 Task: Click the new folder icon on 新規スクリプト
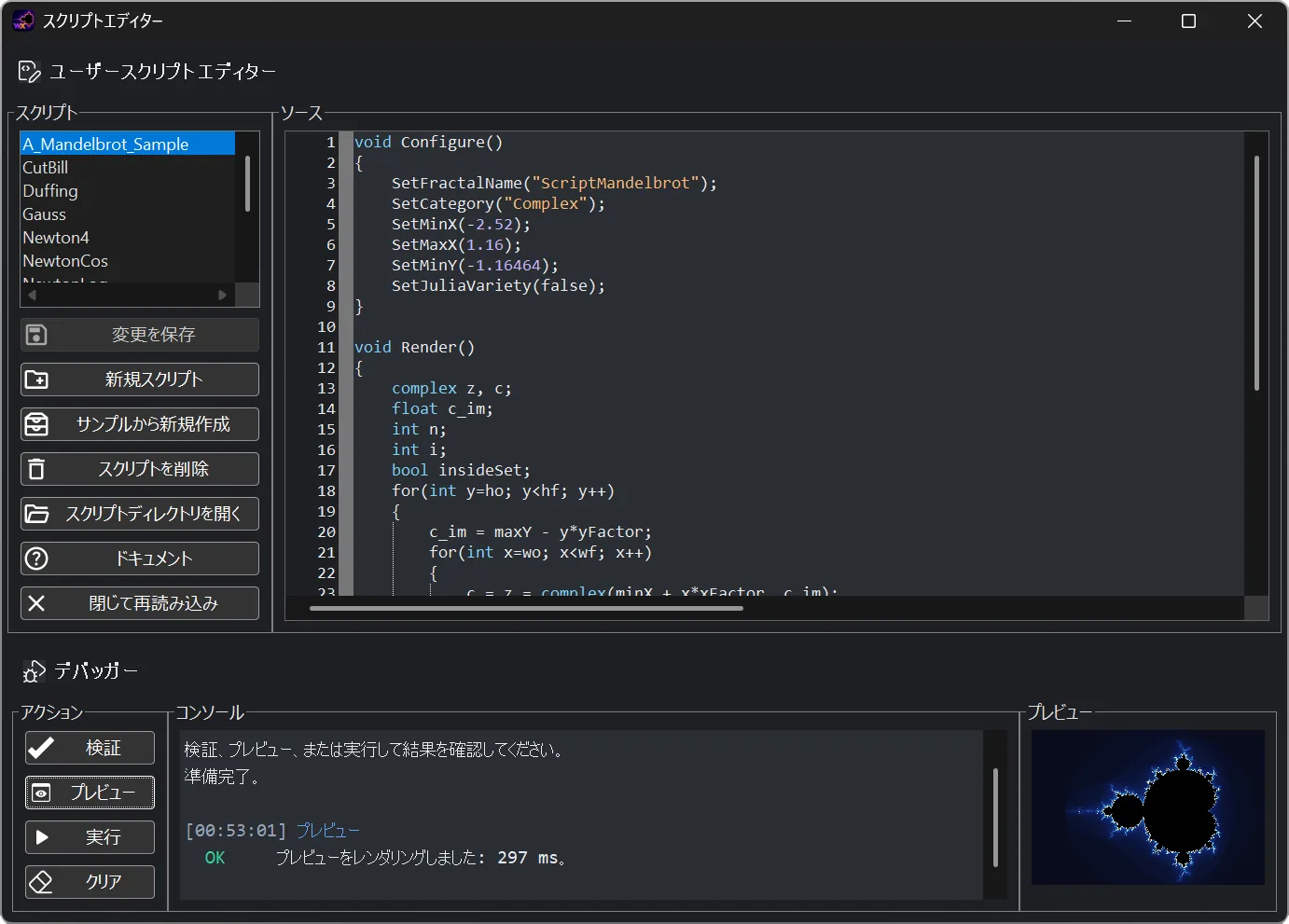point(36,379)
